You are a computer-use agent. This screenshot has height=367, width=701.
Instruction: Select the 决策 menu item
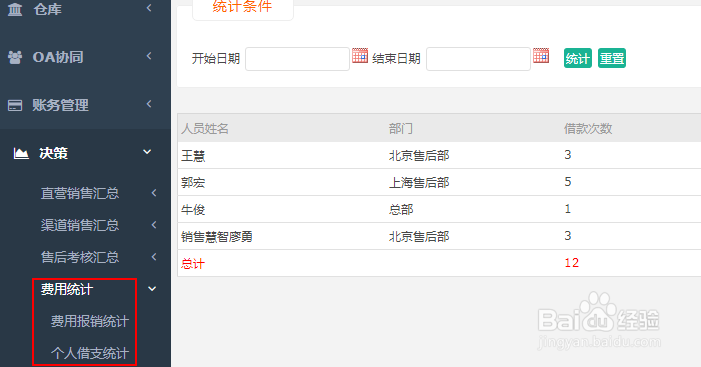click(54, 153)
